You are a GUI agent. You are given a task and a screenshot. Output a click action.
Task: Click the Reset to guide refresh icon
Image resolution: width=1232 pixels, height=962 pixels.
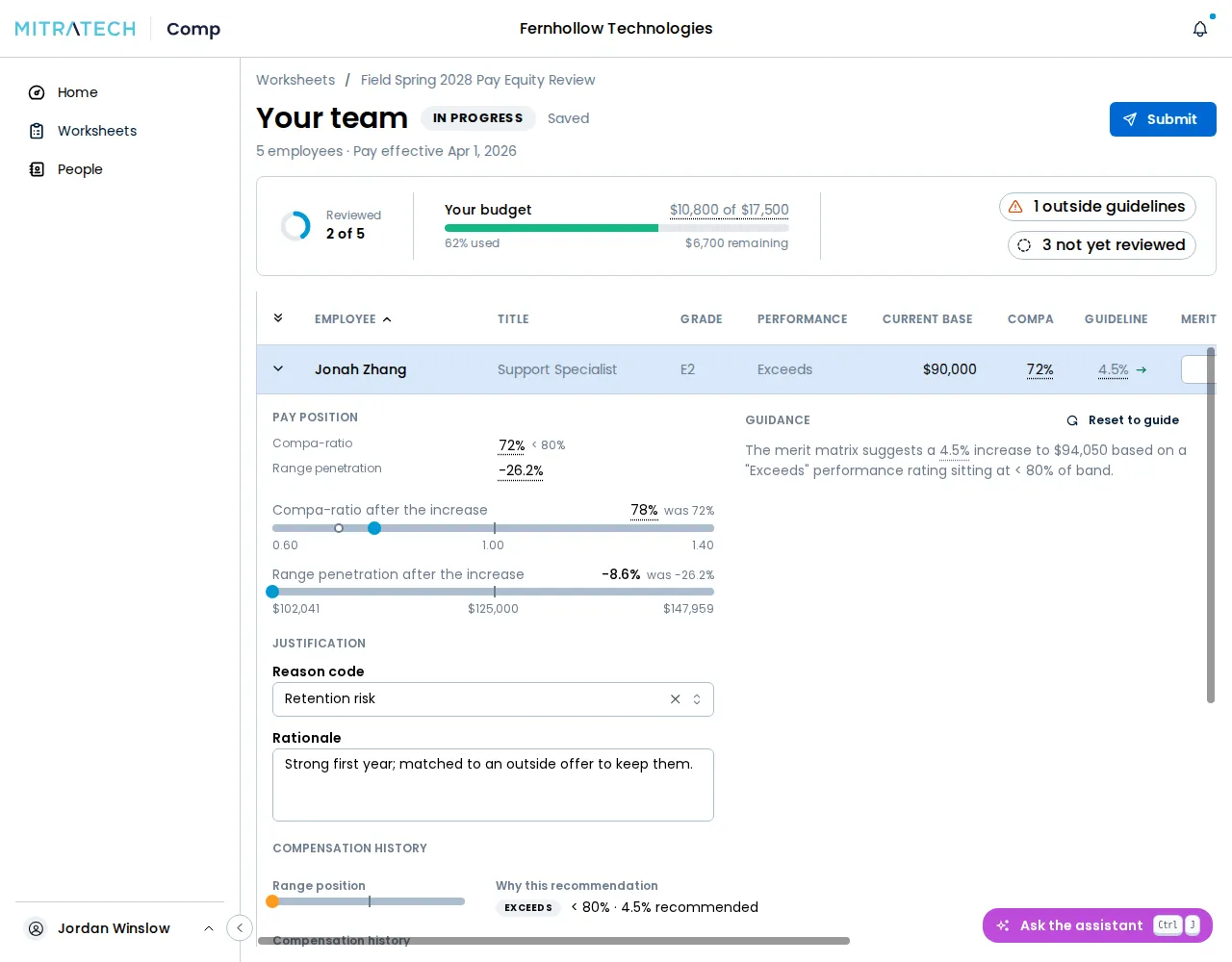[x=1072, y=420]
